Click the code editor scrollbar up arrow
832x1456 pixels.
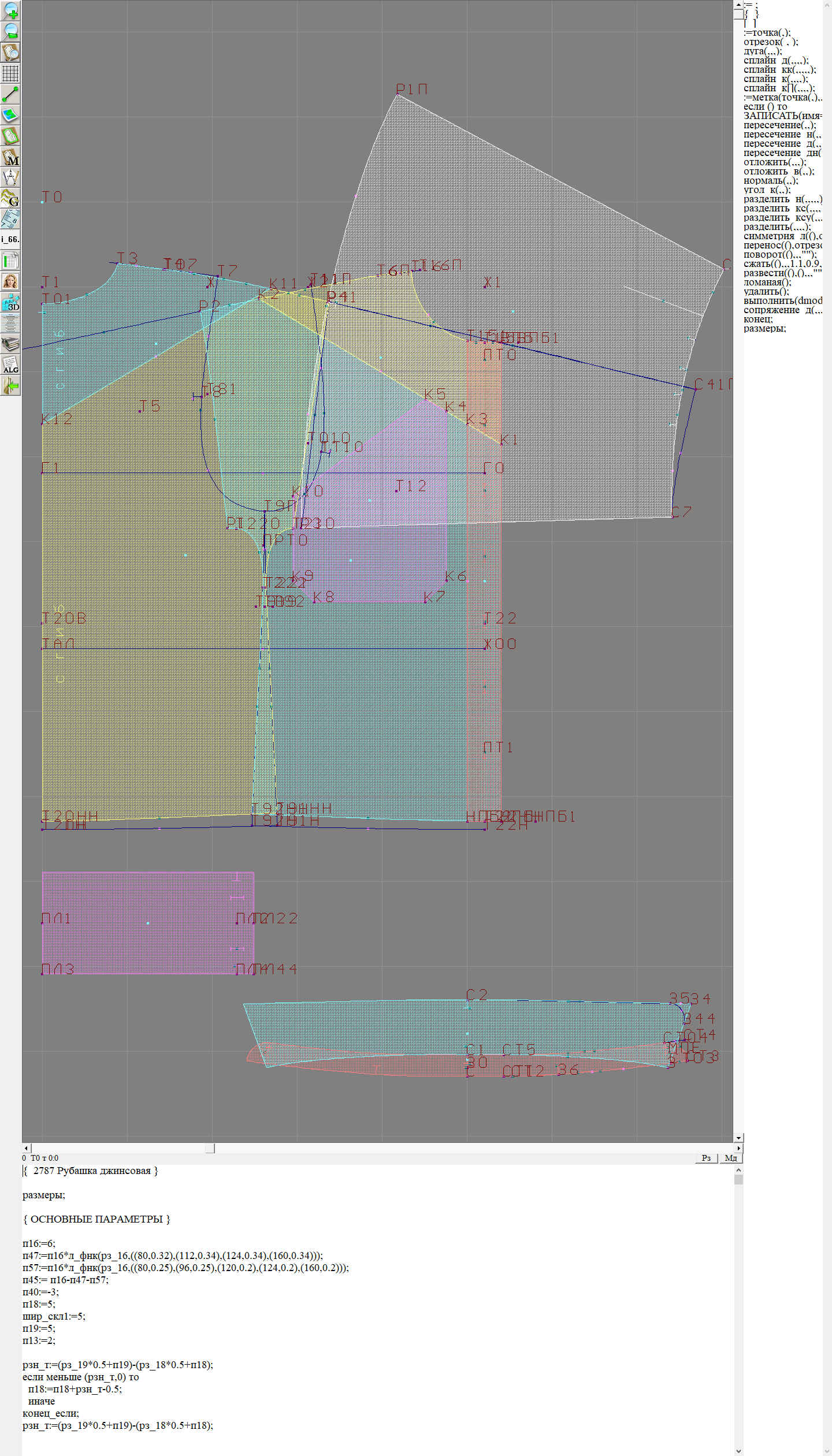pos(738,1169)
